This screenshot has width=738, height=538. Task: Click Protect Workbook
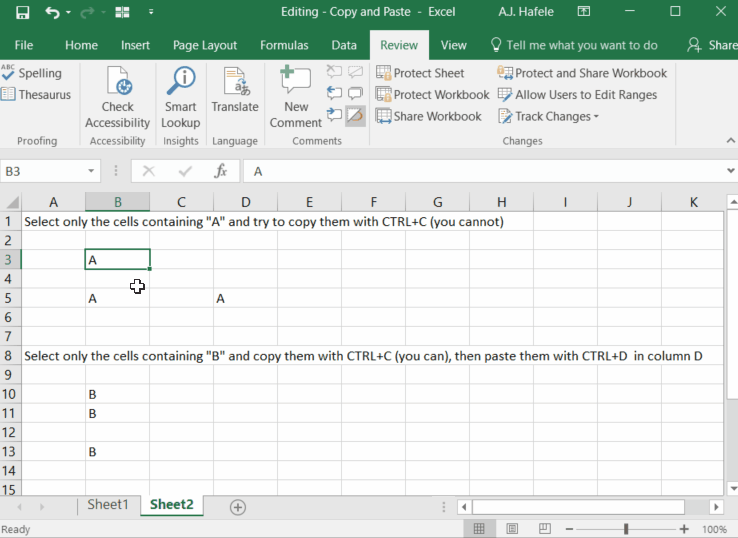(433, 95)
